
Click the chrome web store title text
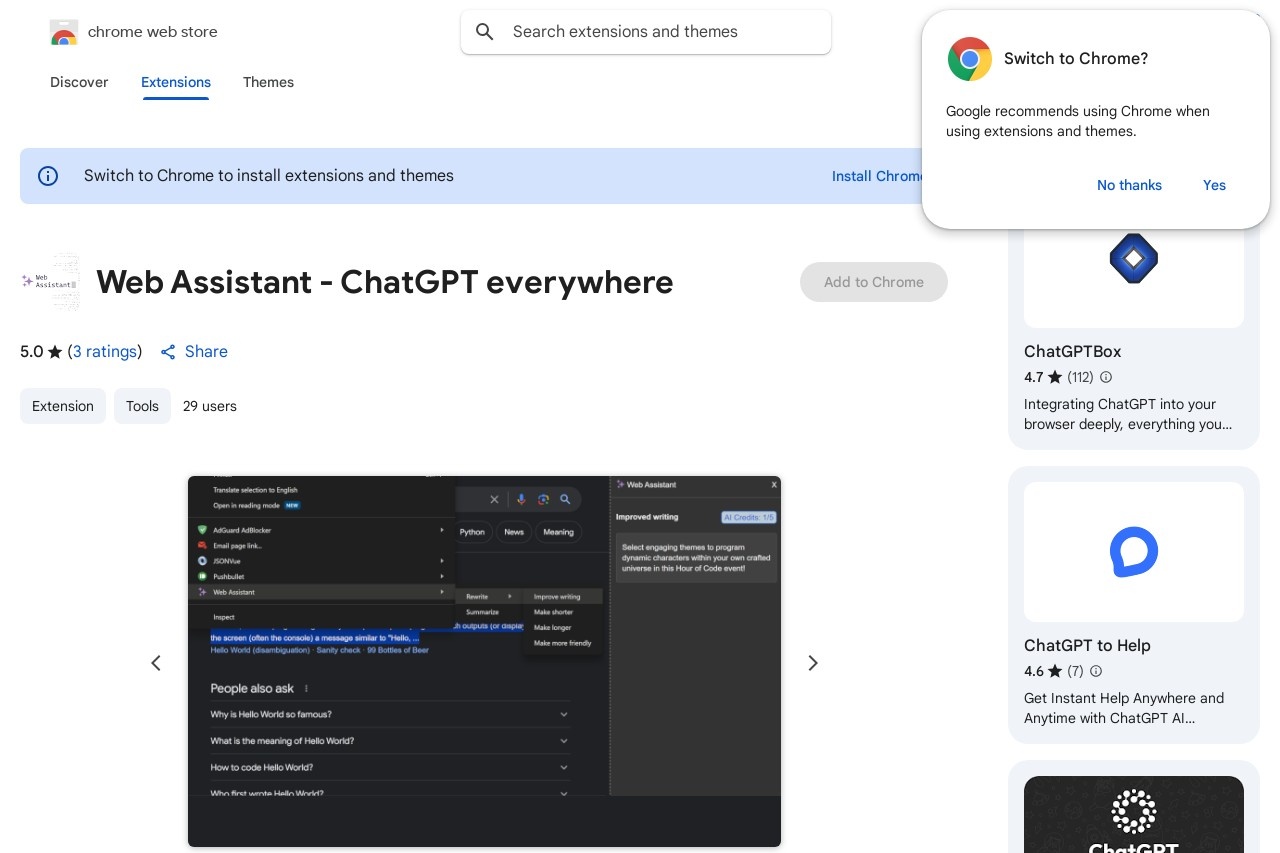point(153,32)
